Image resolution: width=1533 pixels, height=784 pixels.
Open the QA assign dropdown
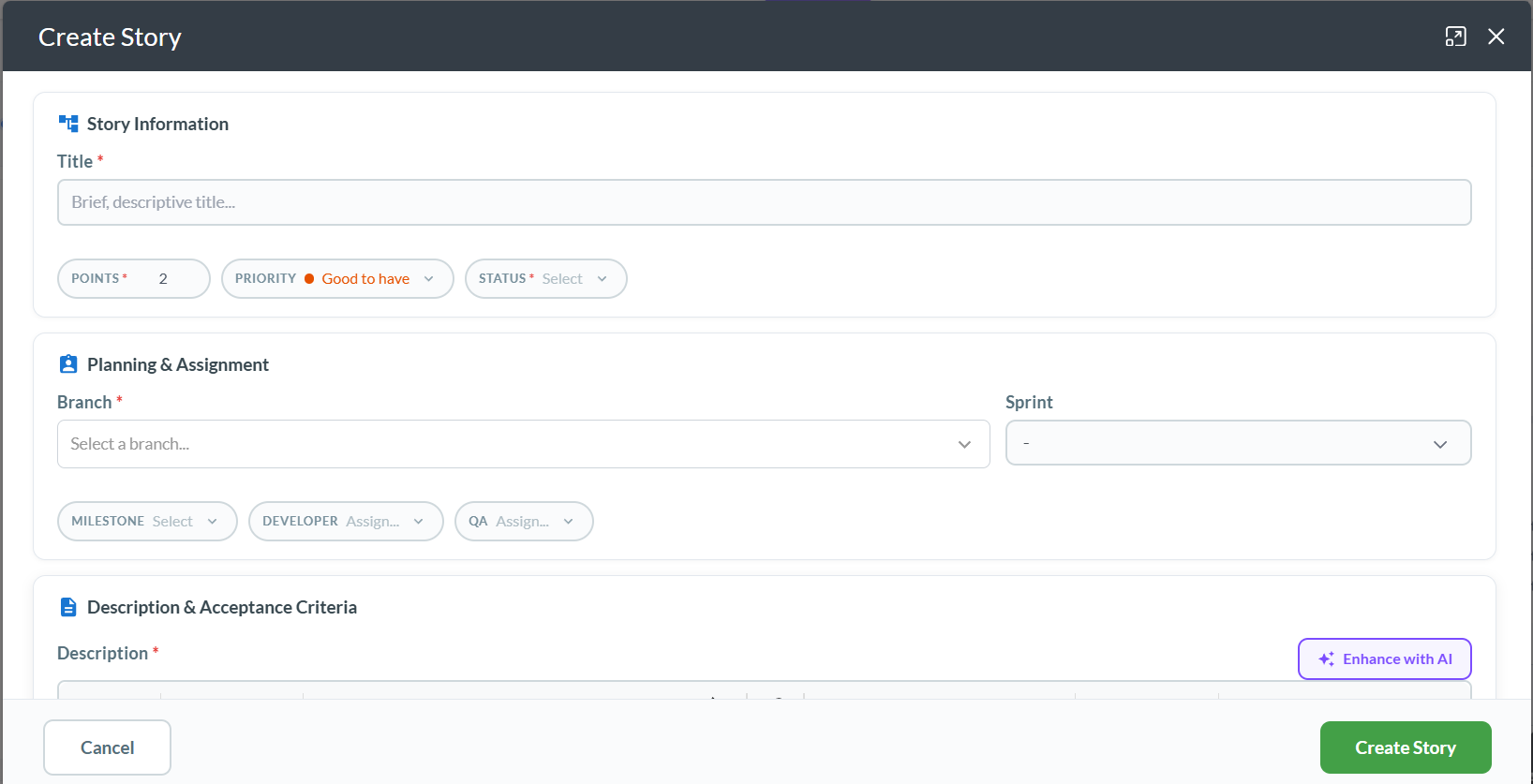point(524,522)
